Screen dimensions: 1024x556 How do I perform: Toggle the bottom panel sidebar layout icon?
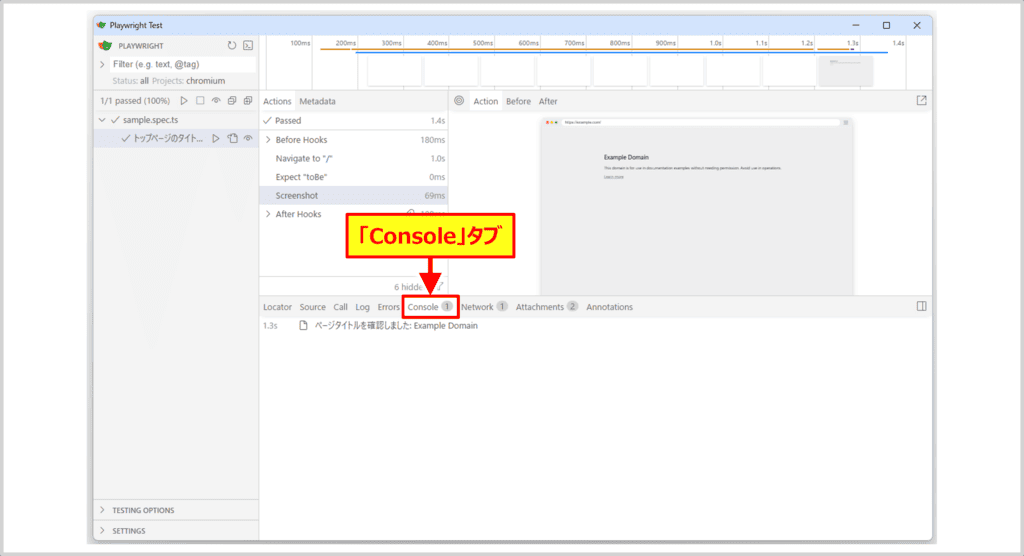(921, 307)
